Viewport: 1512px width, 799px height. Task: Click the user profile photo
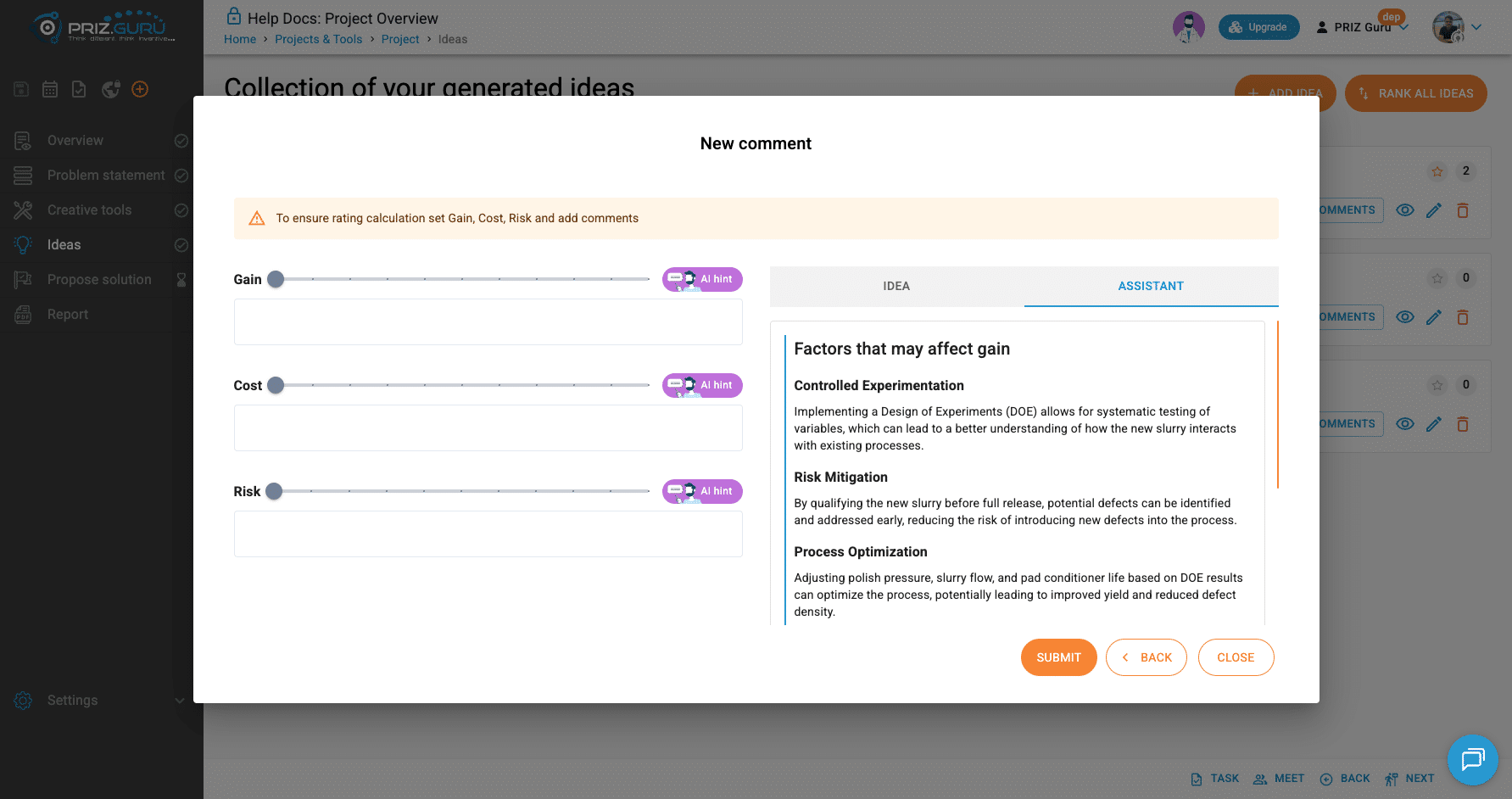point(1448,27)
